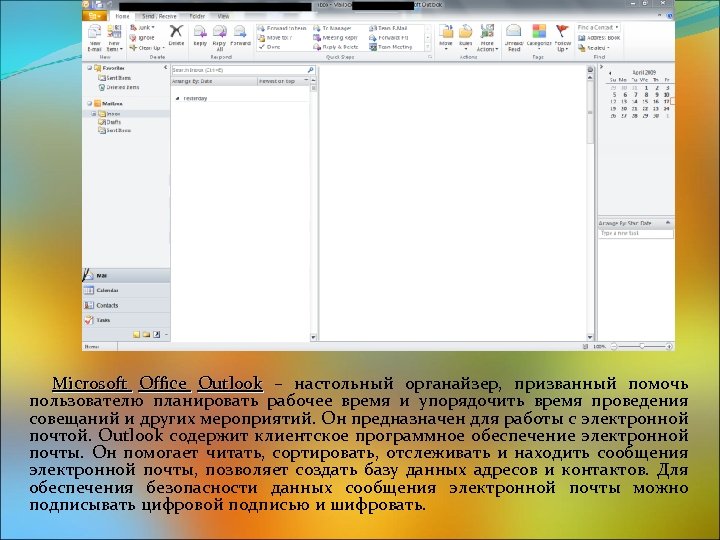Select the Team E-Mail quick step
Screen dimensions: 720x540
388,28
